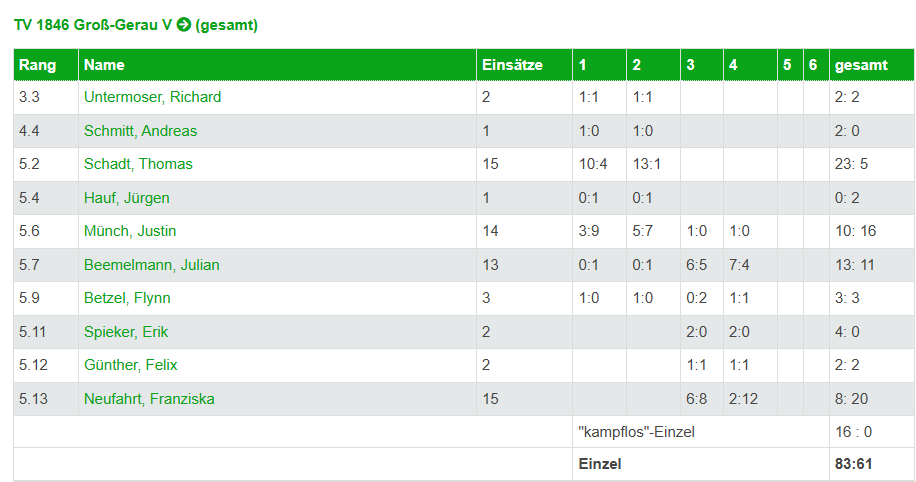Screen dimensions: 916x482
Task: Click the Rang column header
Action: (37, 65)
